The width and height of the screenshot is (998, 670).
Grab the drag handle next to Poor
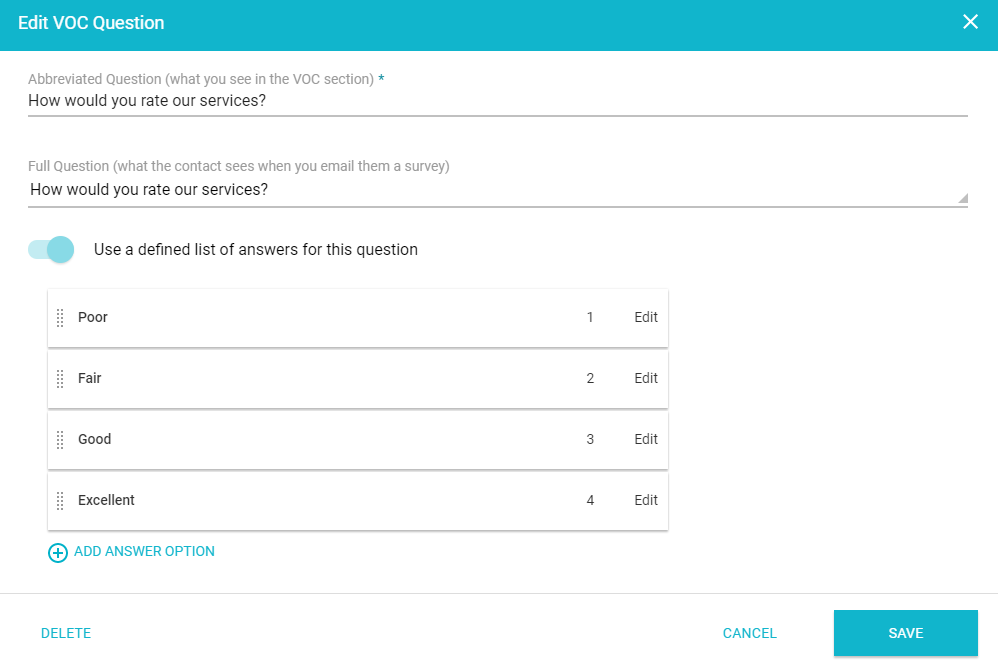point(62,317)
